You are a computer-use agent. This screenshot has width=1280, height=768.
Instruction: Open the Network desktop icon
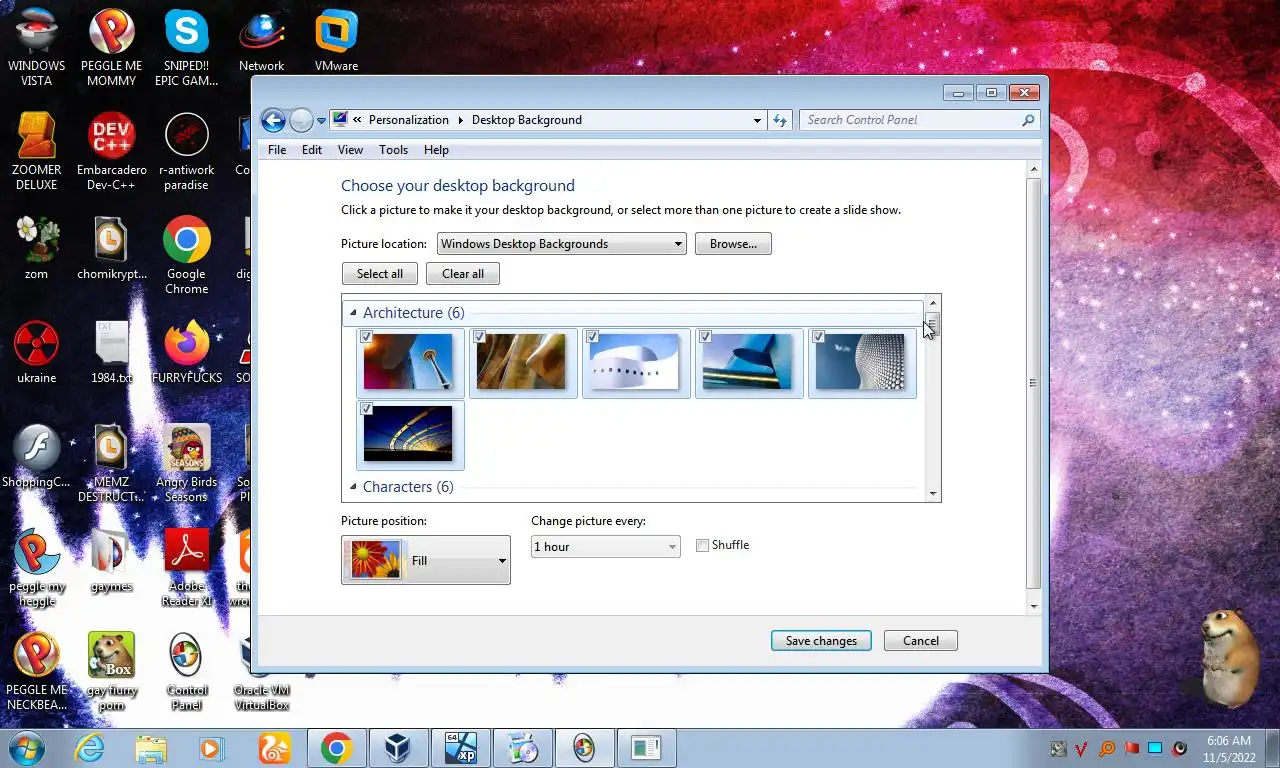point(261,40)
